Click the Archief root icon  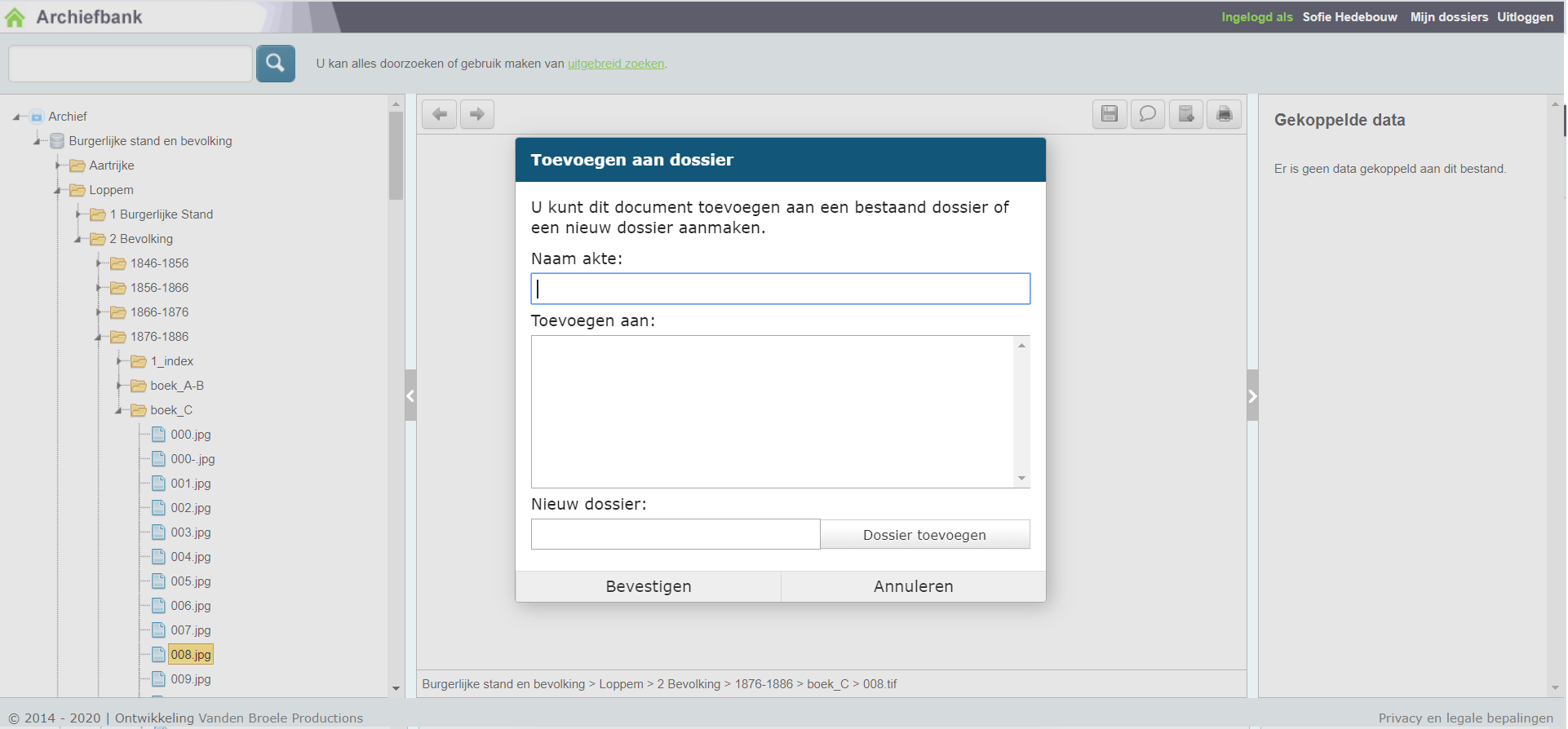[x=37, y=117]
